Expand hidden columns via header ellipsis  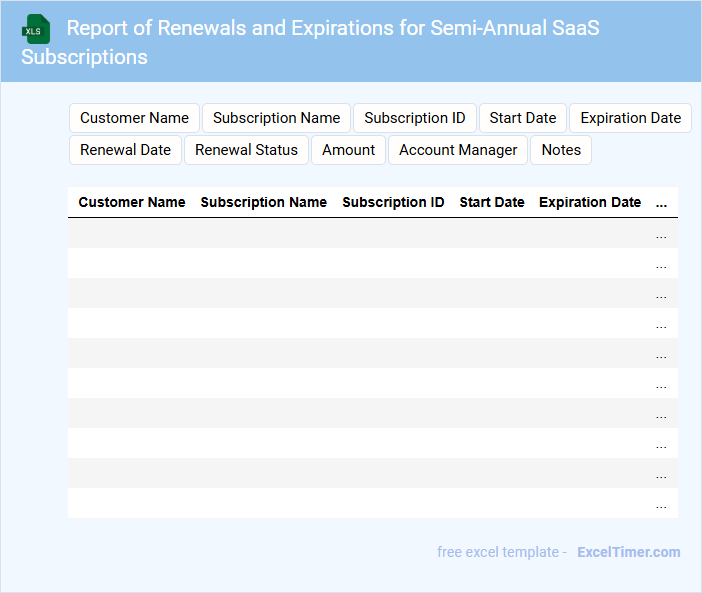click(x=661, y=202)
